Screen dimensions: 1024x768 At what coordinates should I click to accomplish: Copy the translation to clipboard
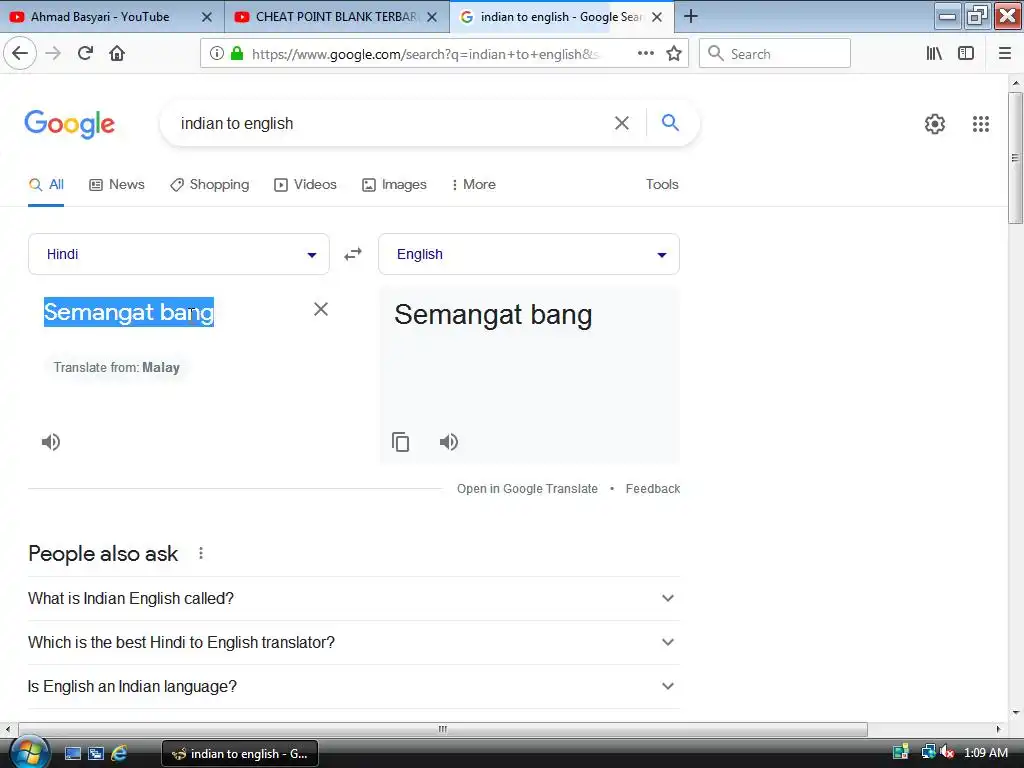(x=400, y=442)
